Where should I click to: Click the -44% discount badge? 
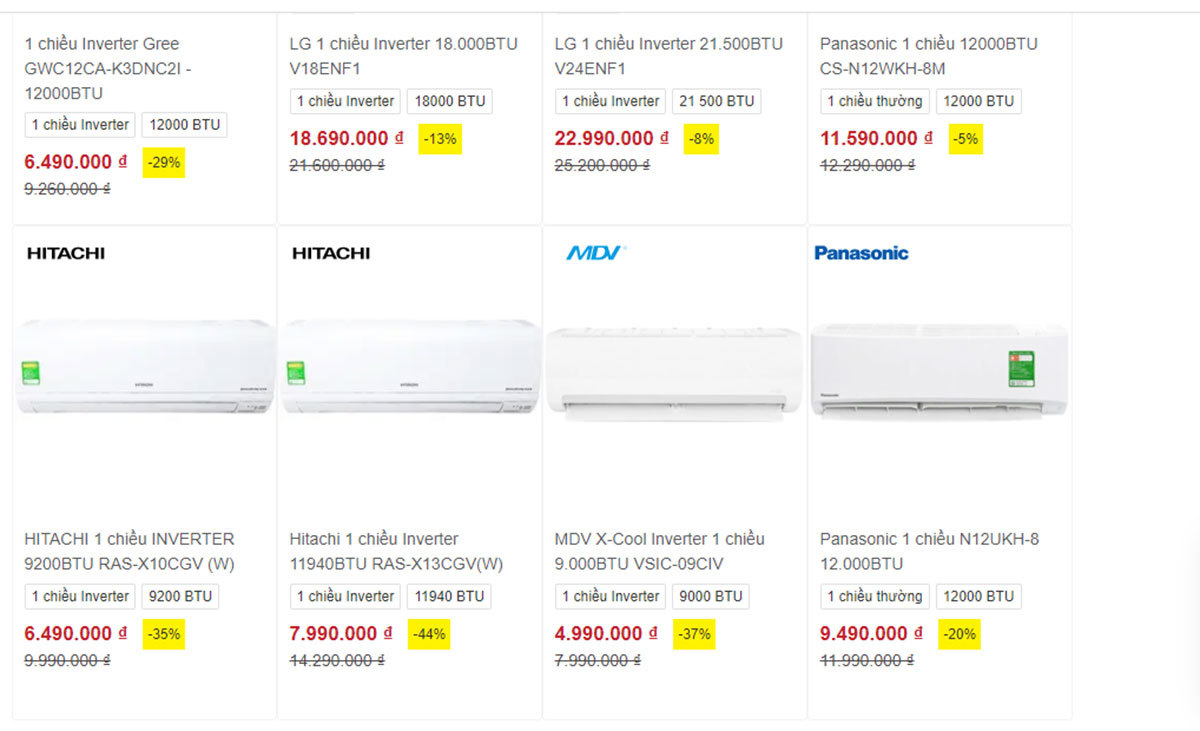pyautogui.click(x=428, y=634)
